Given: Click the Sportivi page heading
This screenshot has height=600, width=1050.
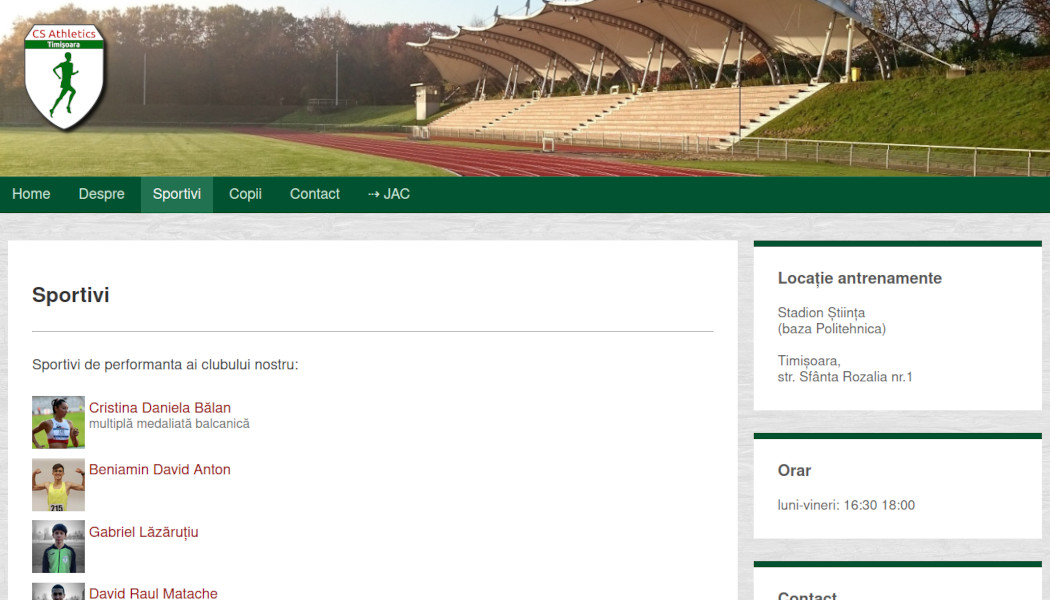Looking at the screenshot, I should [71, 295].
